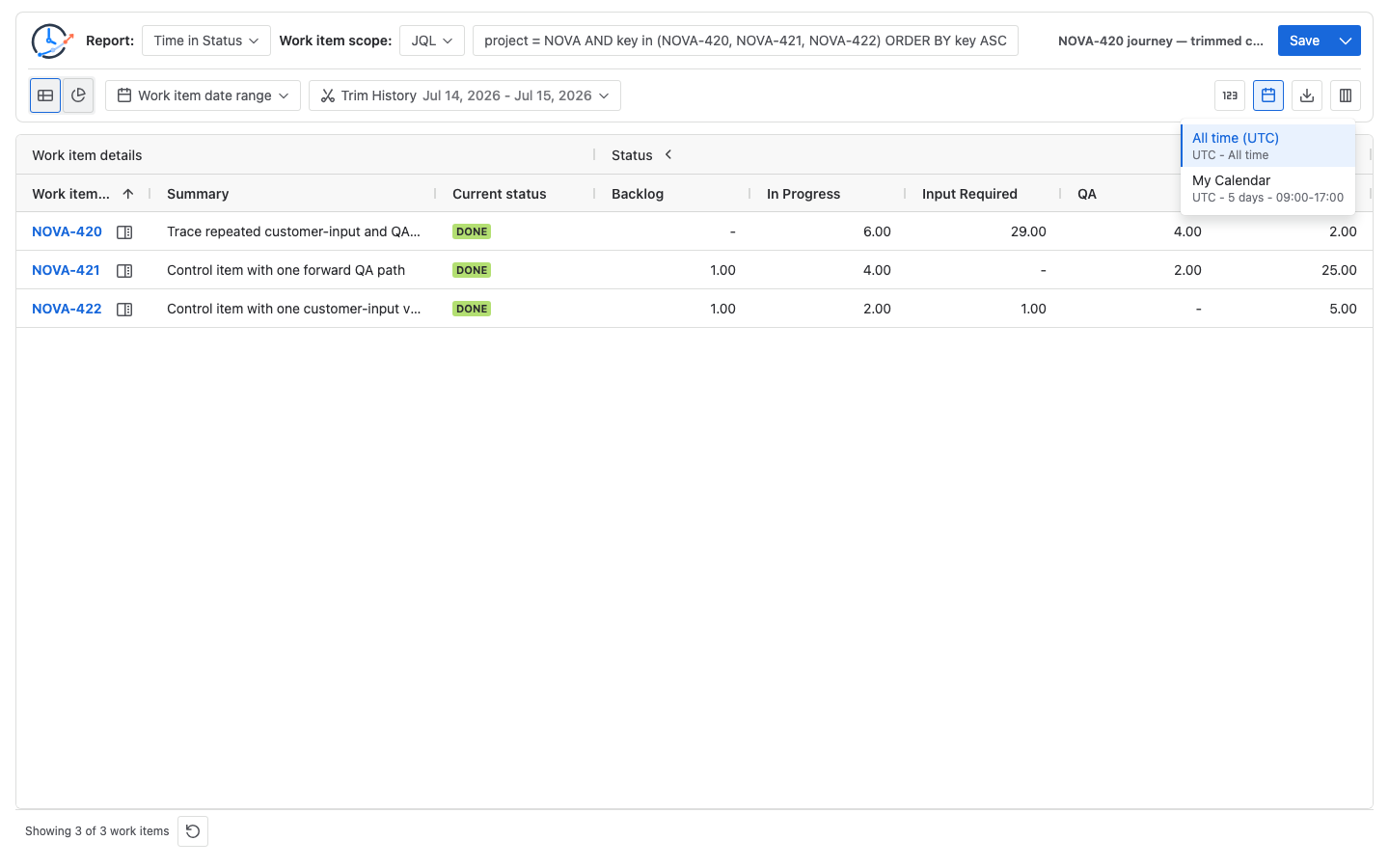Screen dimensions: 1389x868
Task: Click the Time in Status app logo
Action: click(51, 41)
